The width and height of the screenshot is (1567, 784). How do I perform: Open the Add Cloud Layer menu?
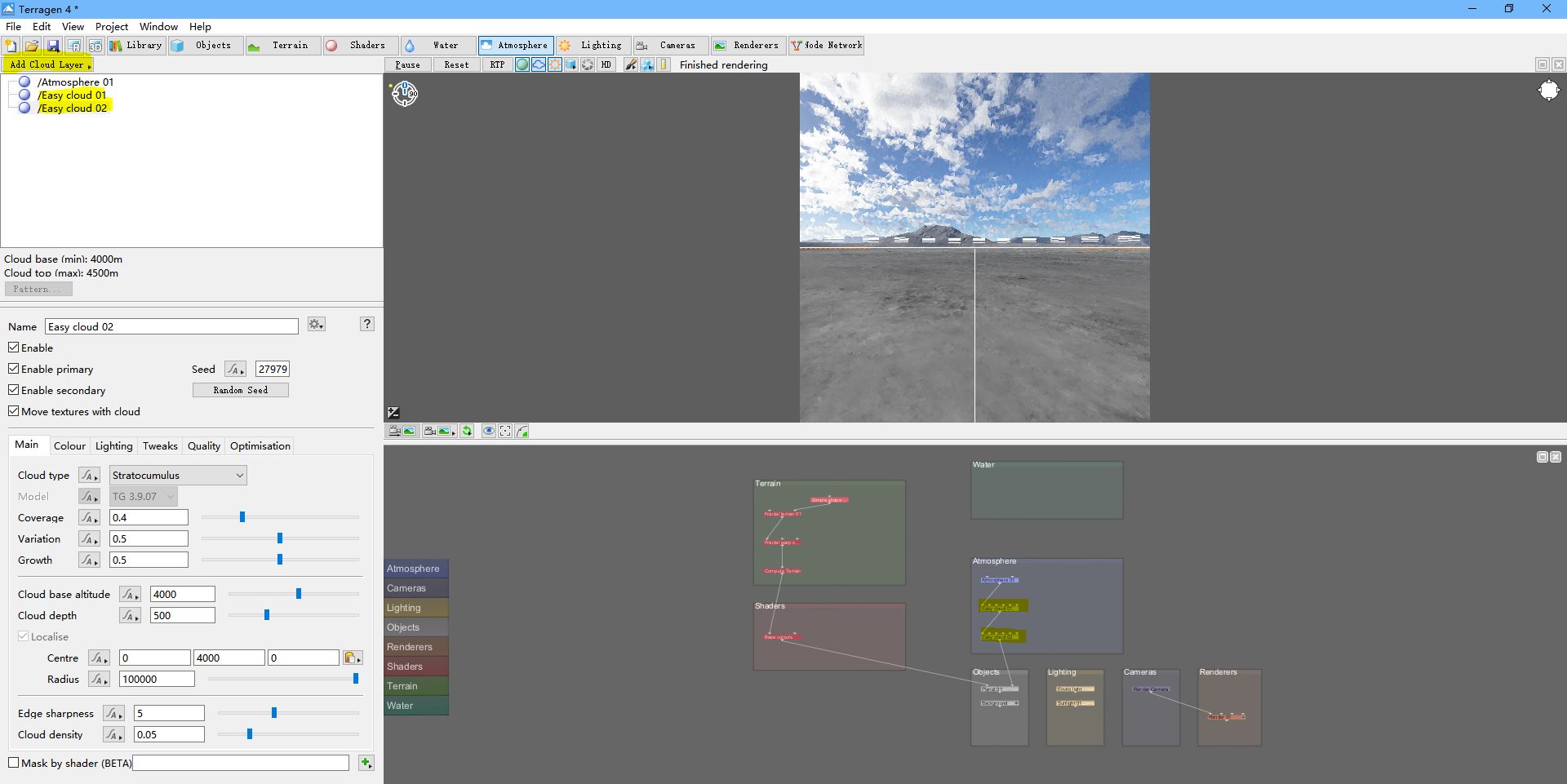point(48,64)
